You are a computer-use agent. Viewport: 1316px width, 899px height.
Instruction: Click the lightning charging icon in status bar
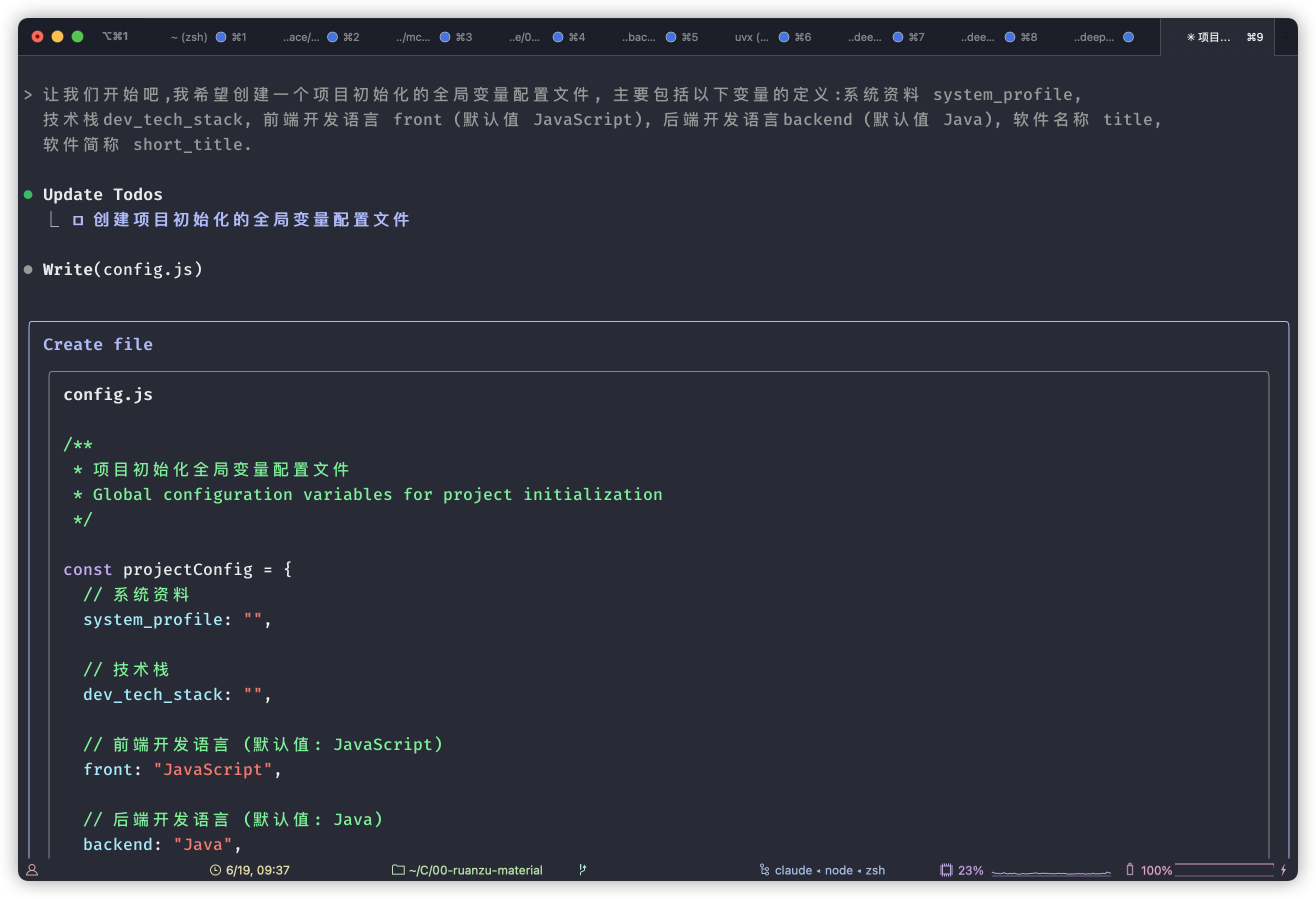[1283, 869]
